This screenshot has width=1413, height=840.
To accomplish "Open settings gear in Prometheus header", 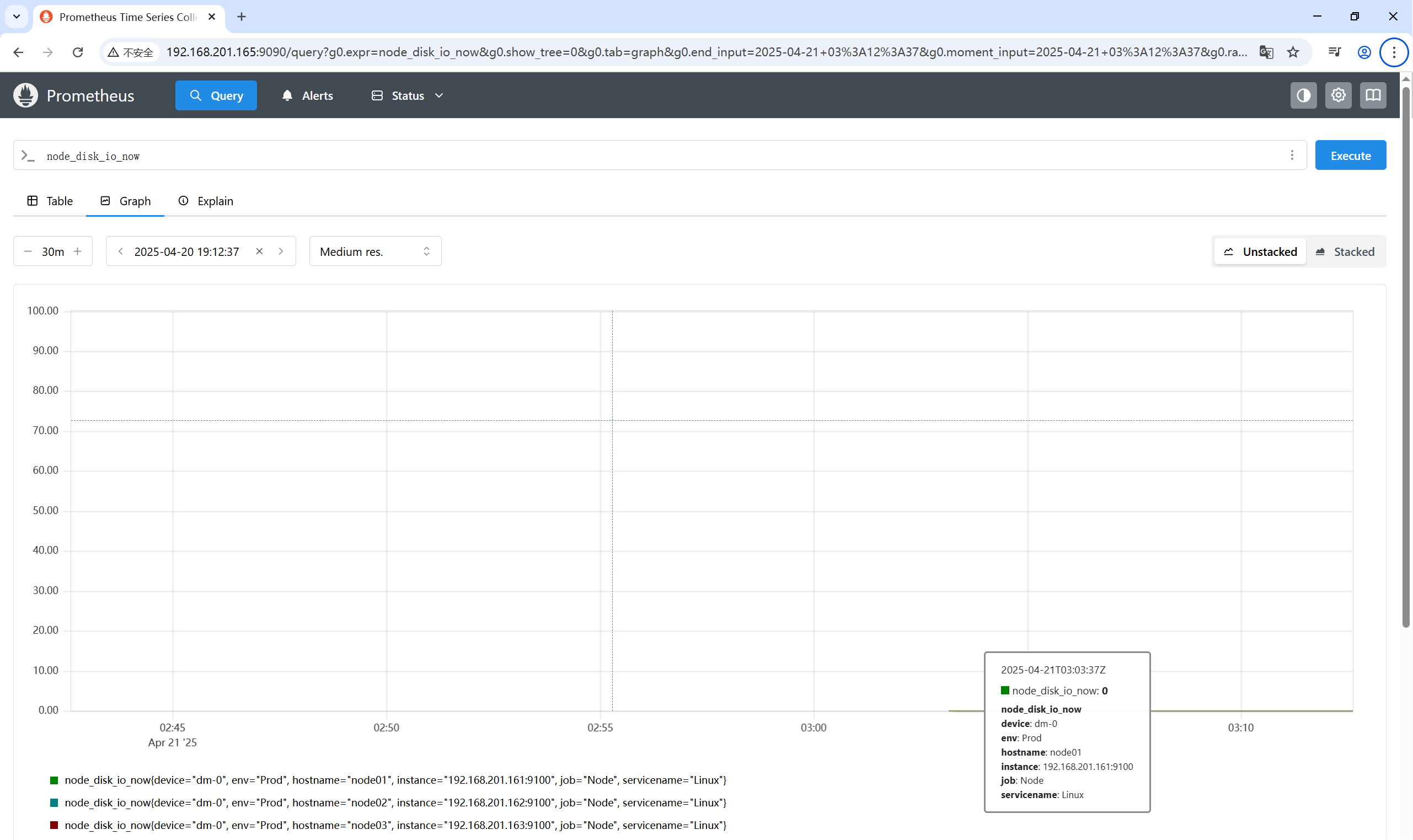I will [x=1338, y=95].
